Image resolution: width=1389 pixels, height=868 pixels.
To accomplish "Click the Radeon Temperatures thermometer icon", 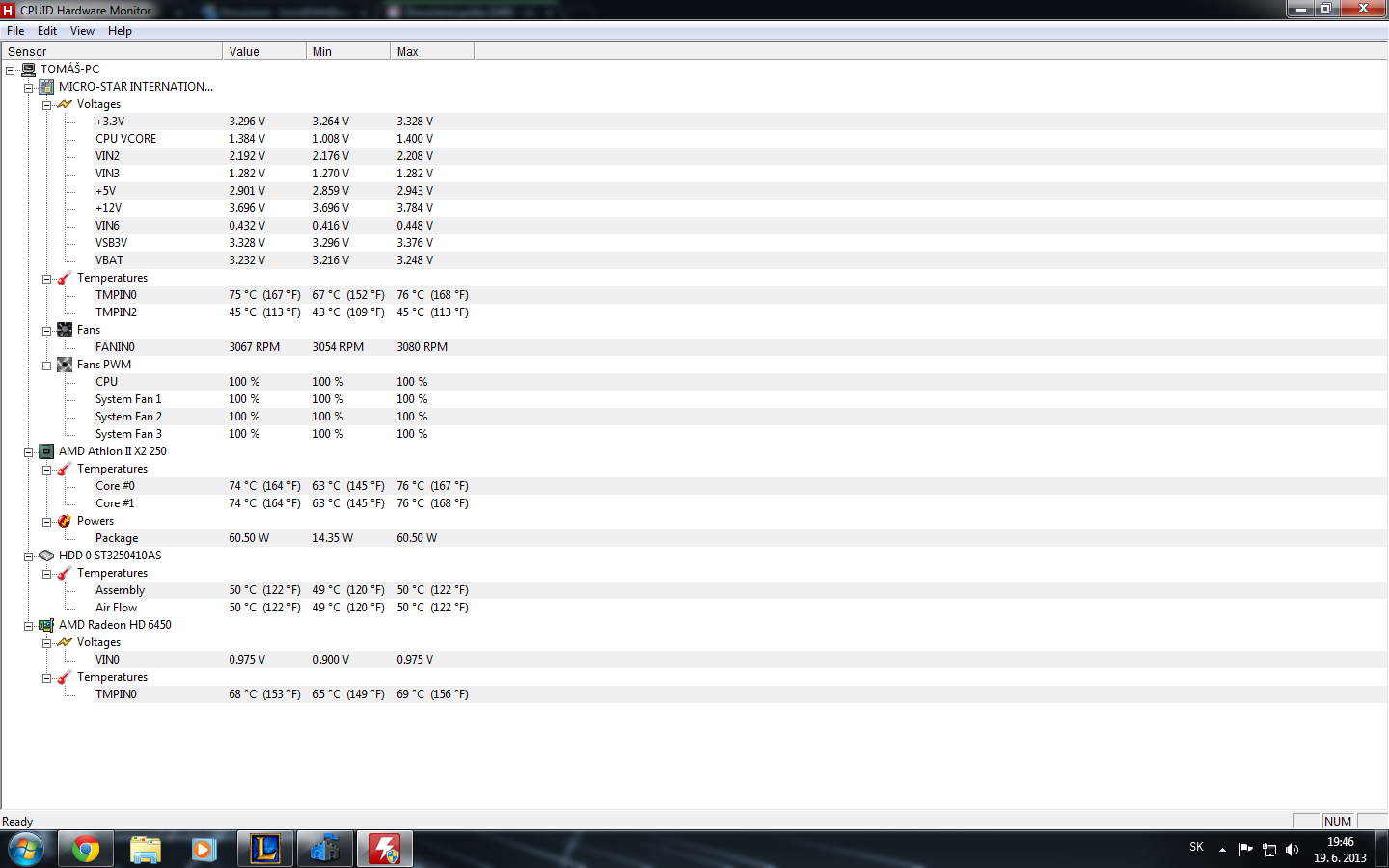I will (x=65, y=677).
